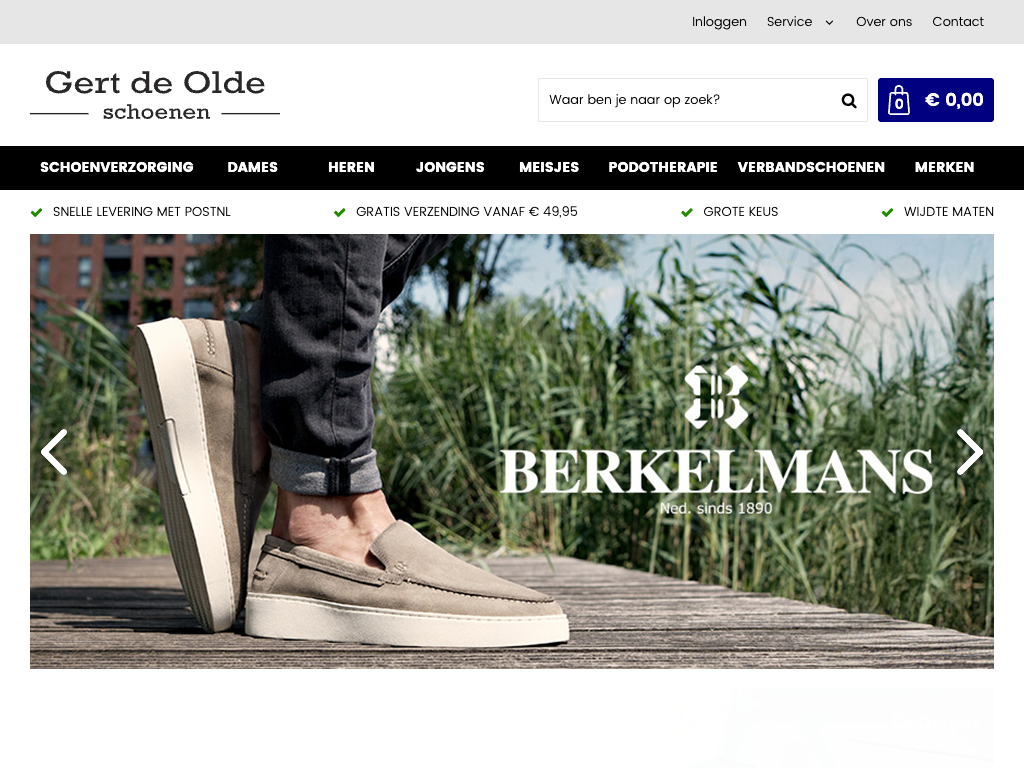1024x768 pixels.
Task: Open the Dames category menu
Action: pyautogui.click(x=253, y=167)
